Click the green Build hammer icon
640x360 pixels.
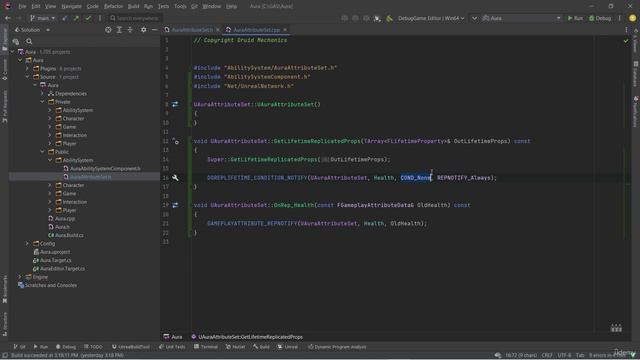[x=389, y=18]
